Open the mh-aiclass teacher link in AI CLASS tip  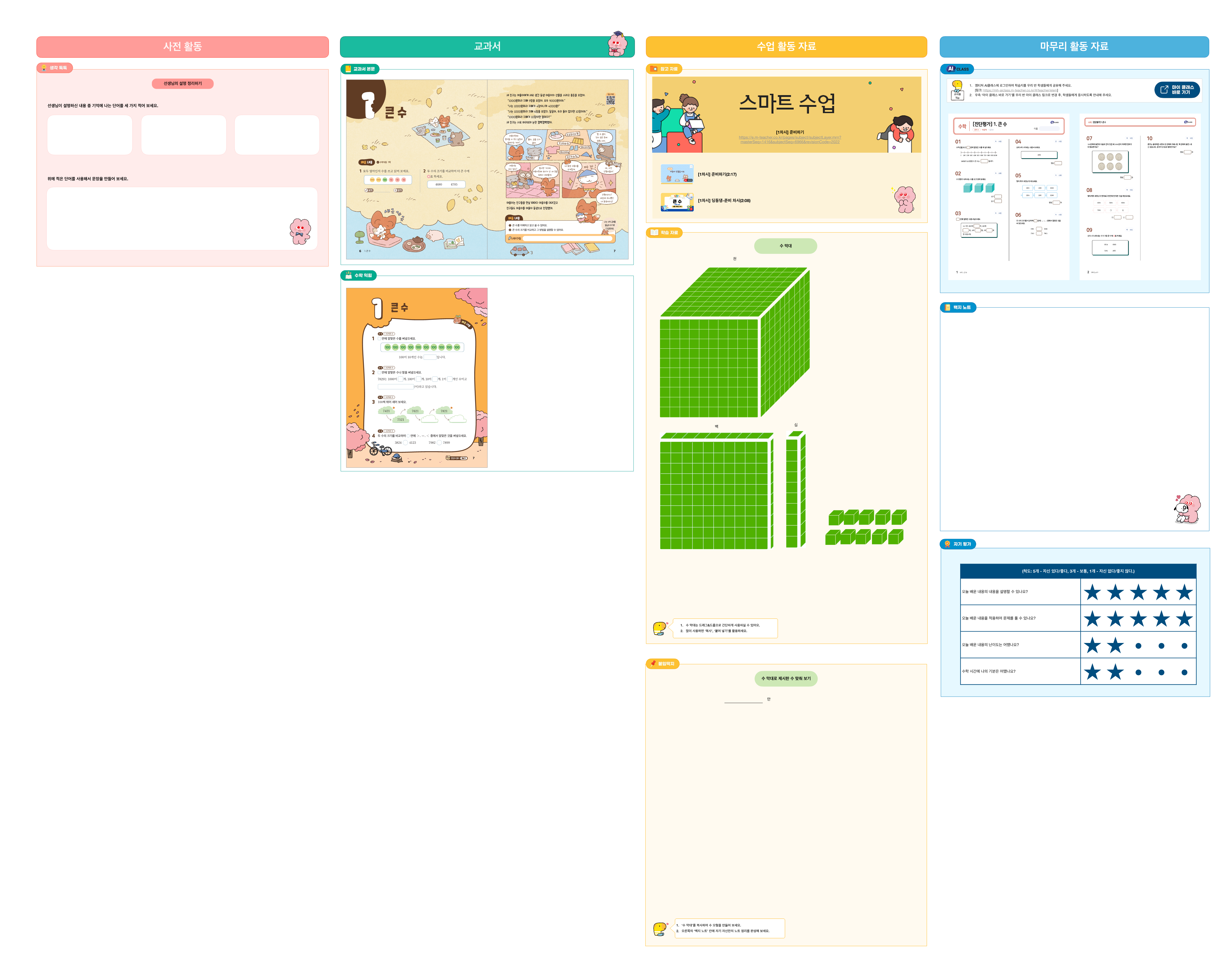click(x=1020, y=90)
